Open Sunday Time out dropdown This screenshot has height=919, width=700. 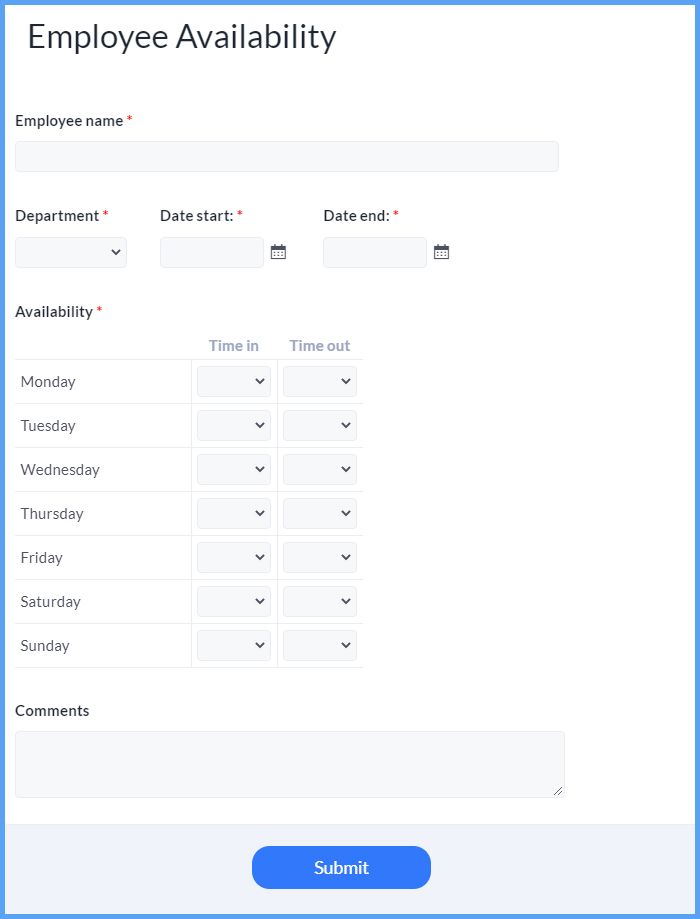pos(320,645)
